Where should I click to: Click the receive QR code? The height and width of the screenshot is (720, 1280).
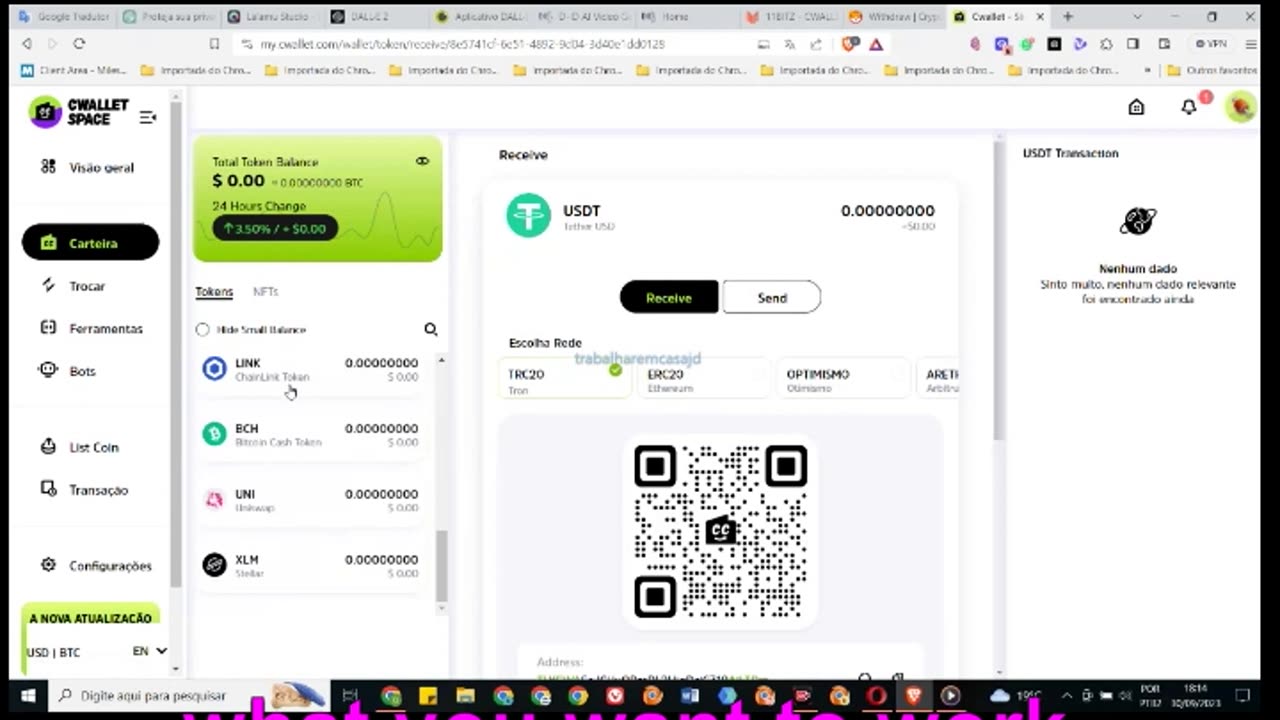tap(720, 531)
